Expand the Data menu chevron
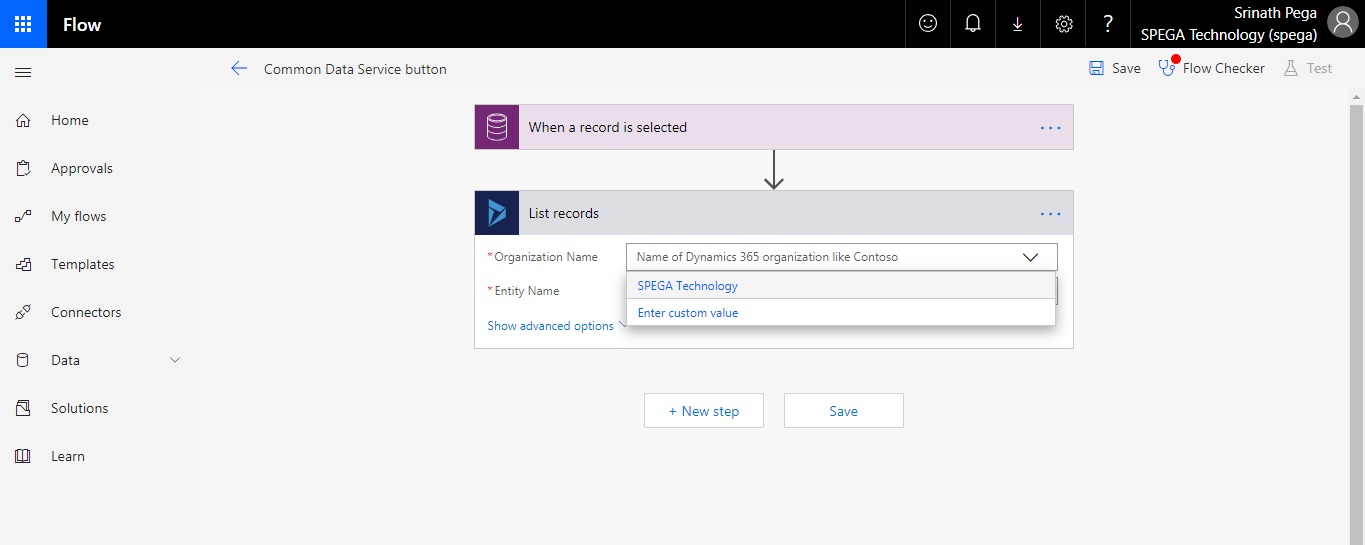 tap(175, 360)
